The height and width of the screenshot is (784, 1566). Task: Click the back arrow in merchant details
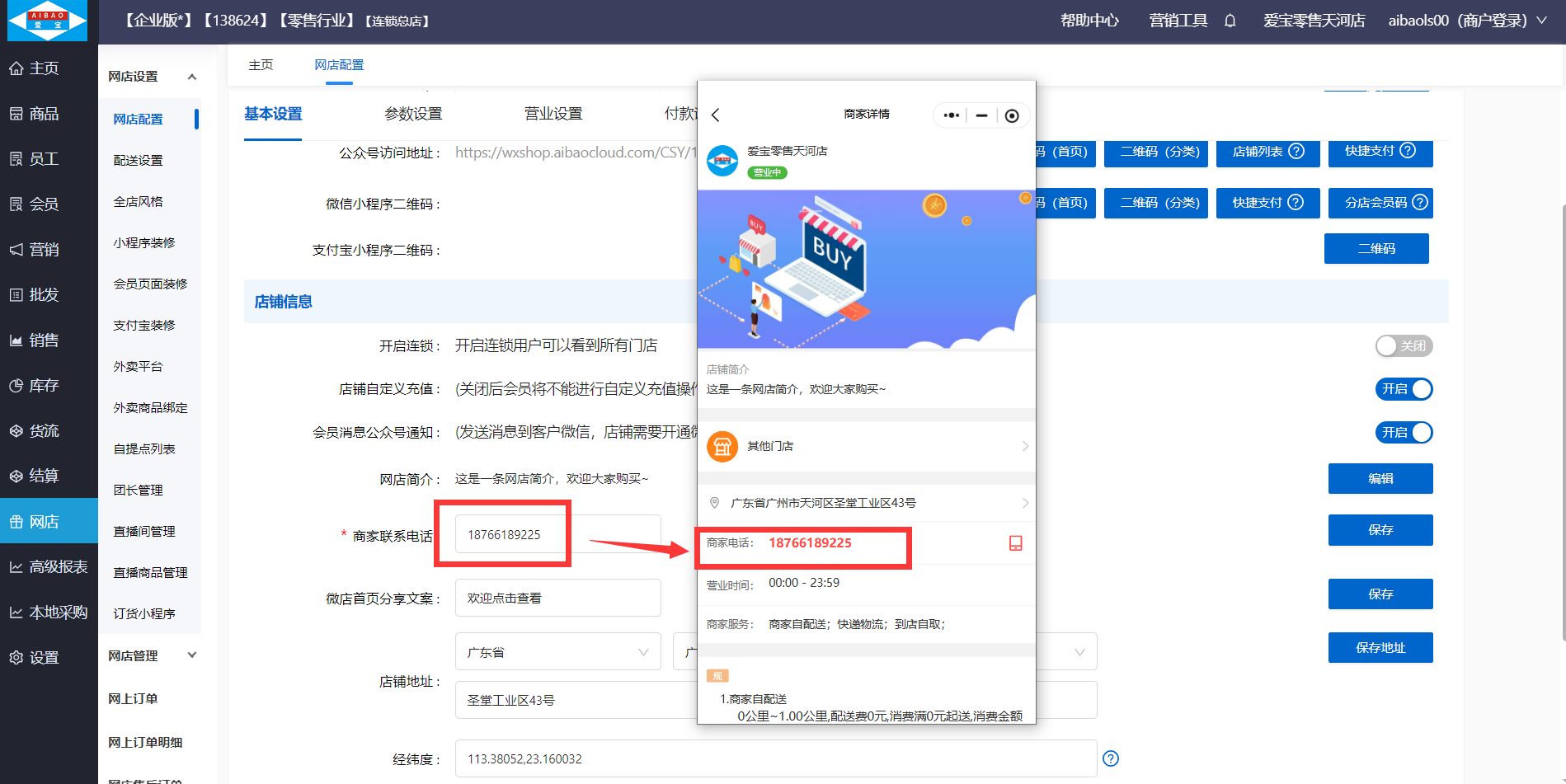coord(716,115)
